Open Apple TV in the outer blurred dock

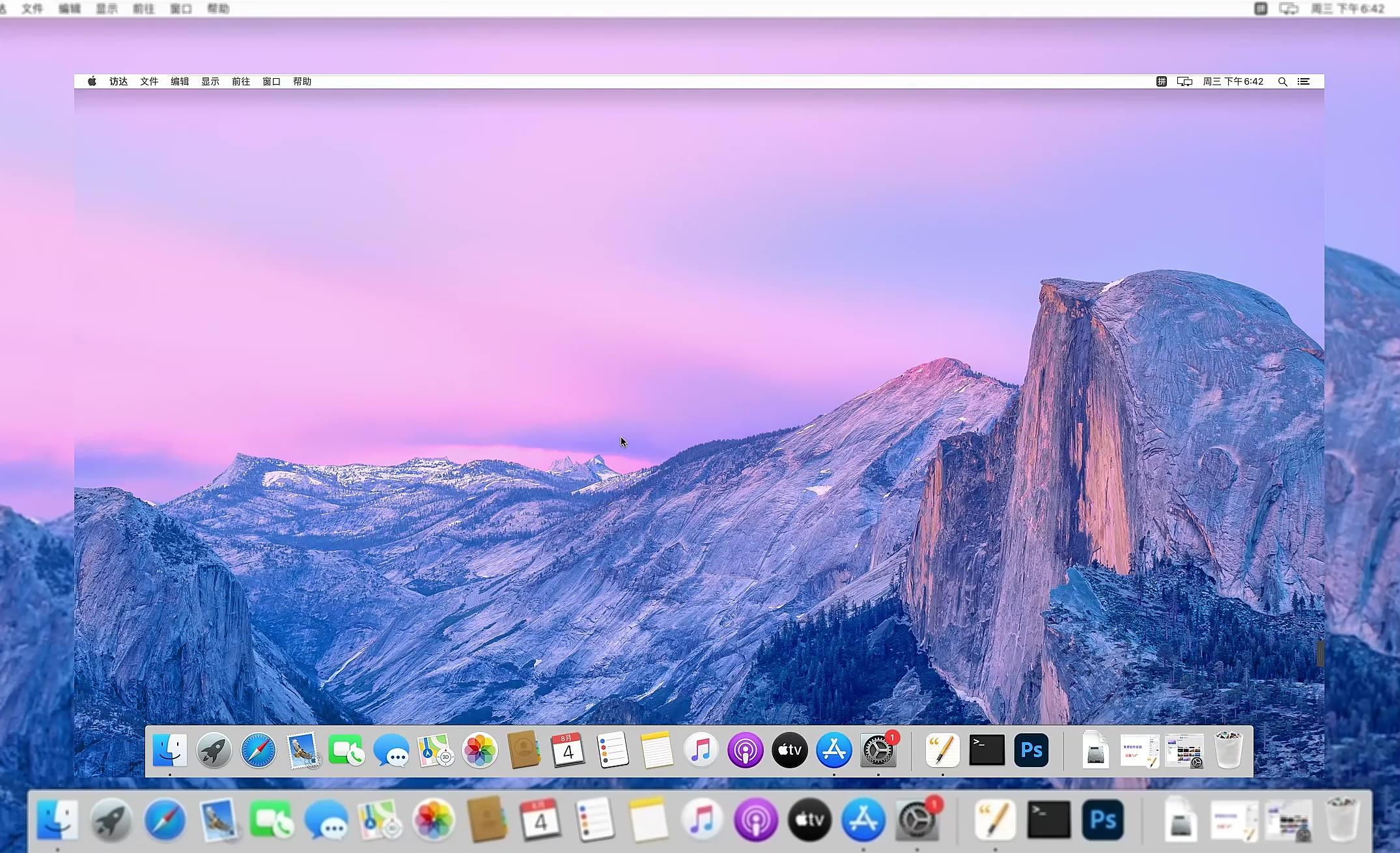[x=809, y=820]
